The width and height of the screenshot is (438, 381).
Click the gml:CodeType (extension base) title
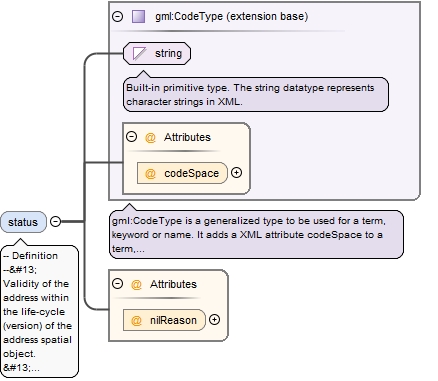pyautogui.click(x=232, y=16)
